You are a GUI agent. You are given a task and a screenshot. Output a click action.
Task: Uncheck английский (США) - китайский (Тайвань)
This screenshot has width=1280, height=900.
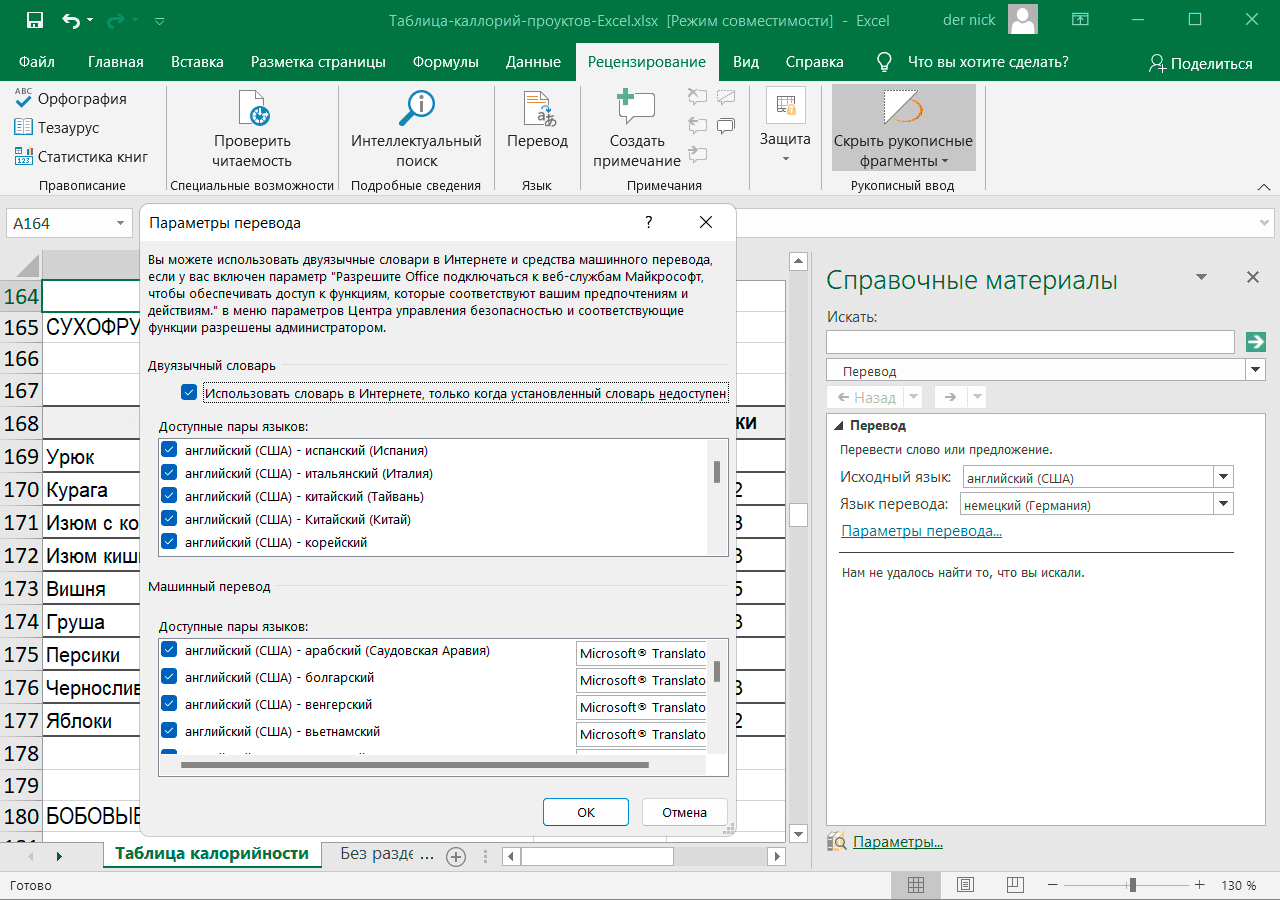(x=169, y=496)
